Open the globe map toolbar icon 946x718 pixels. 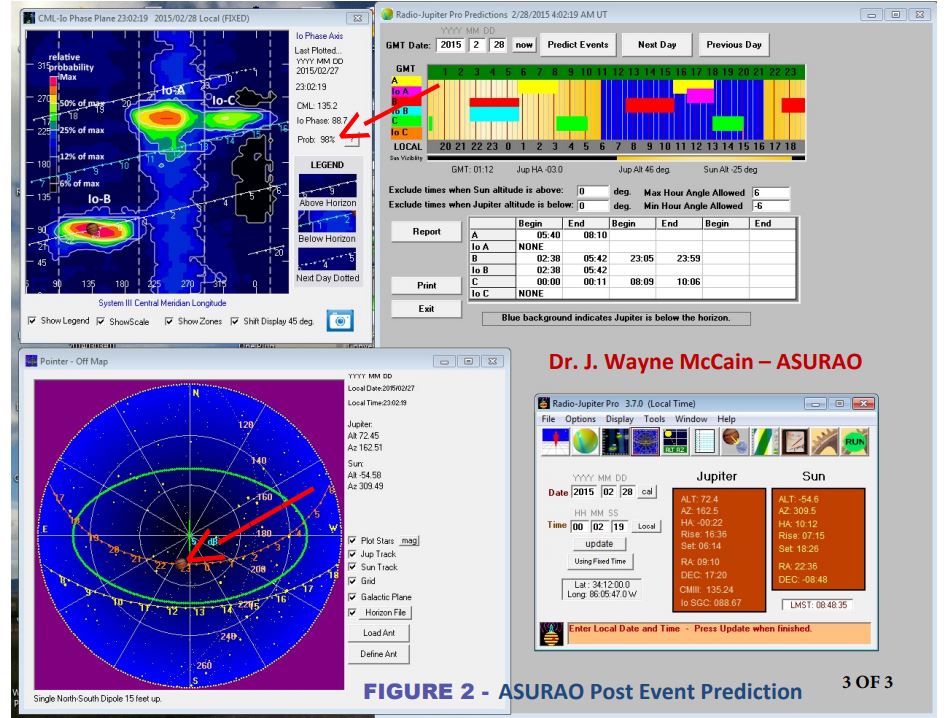(585, 442)
